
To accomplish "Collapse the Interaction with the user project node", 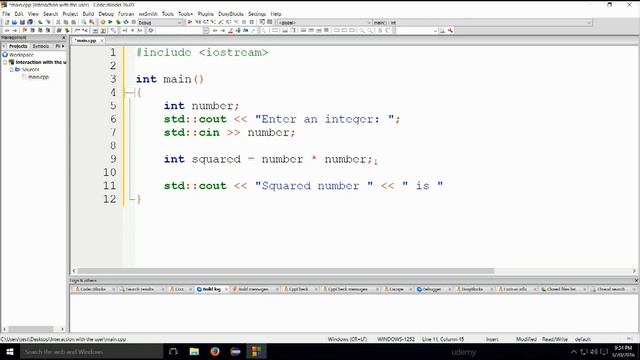I will click(5, 62).
